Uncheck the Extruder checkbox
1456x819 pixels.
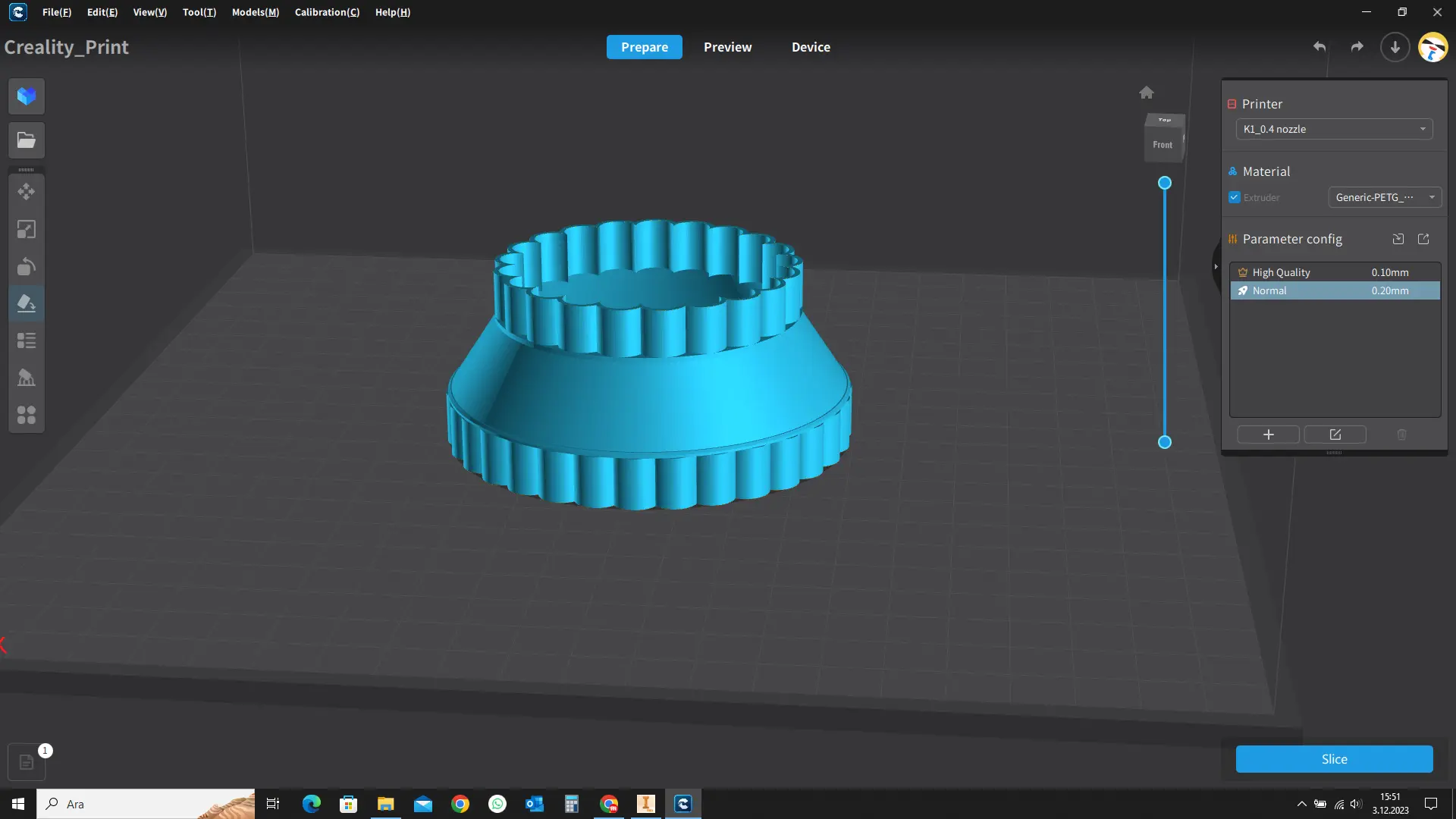click(1235, 197)
